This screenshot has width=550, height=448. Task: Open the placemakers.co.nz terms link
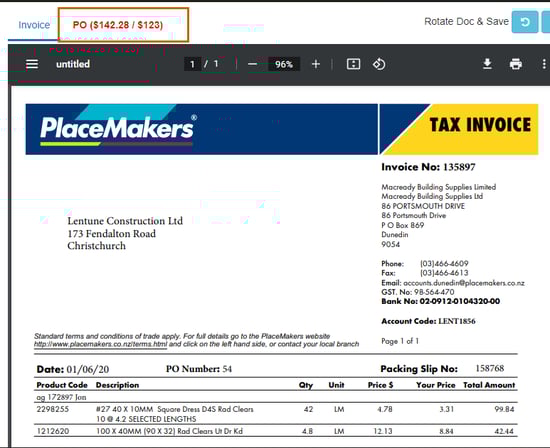(101, 344)
